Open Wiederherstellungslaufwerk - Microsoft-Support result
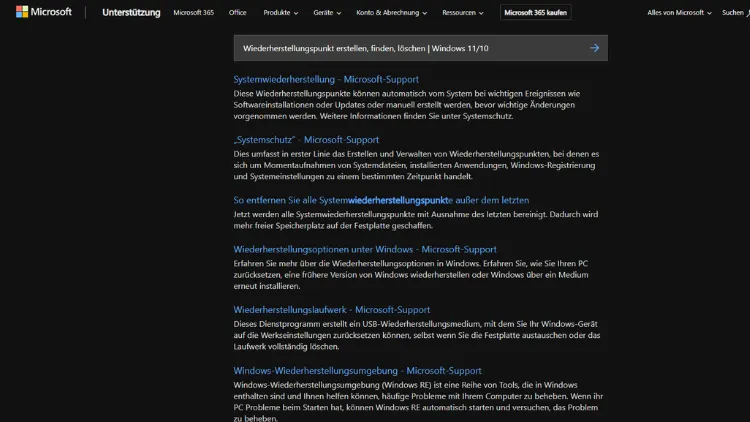The image size is (750, 422). tap(331, 310)
